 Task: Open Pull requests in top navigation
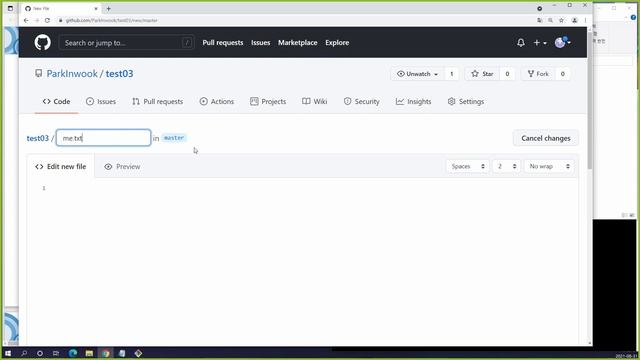click(x=223, y=42)
